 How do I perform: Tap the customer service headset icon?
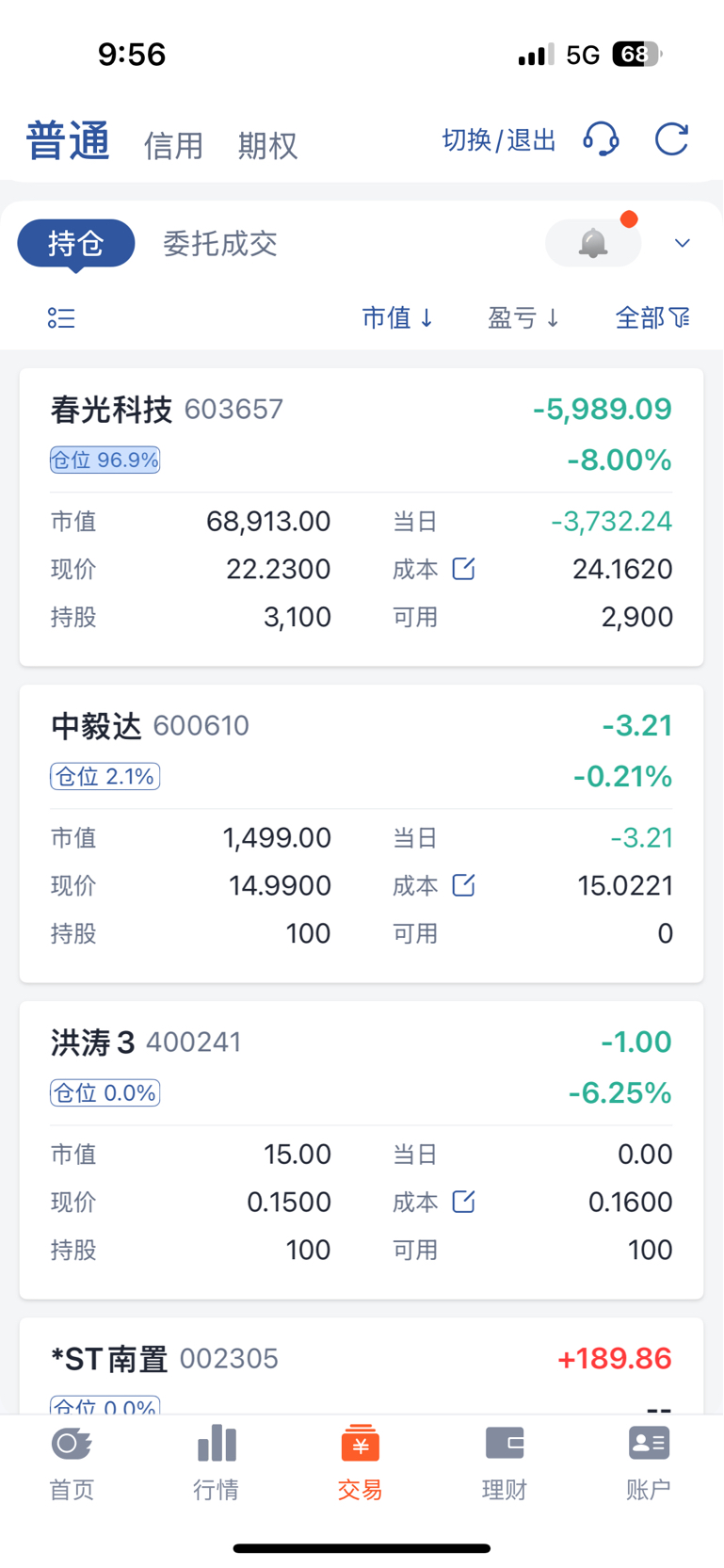tap(601, 139)
